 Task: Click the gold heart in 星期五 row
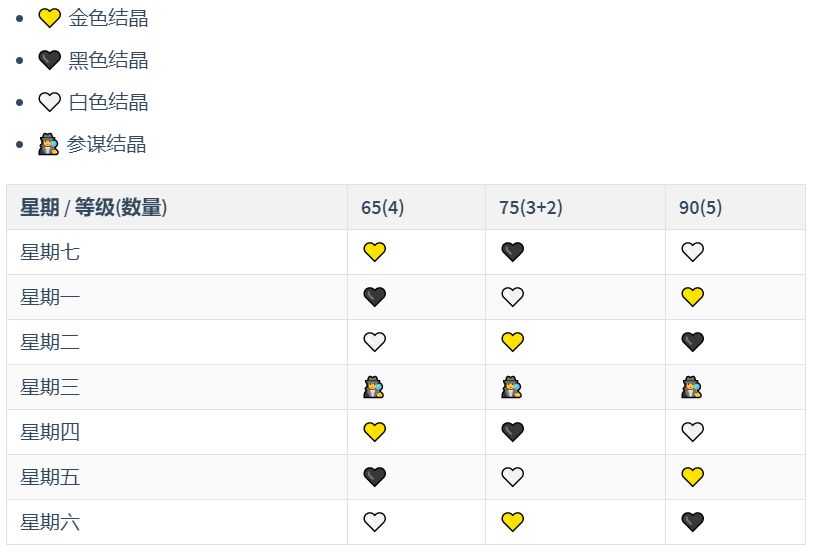[x=692, y=477]
